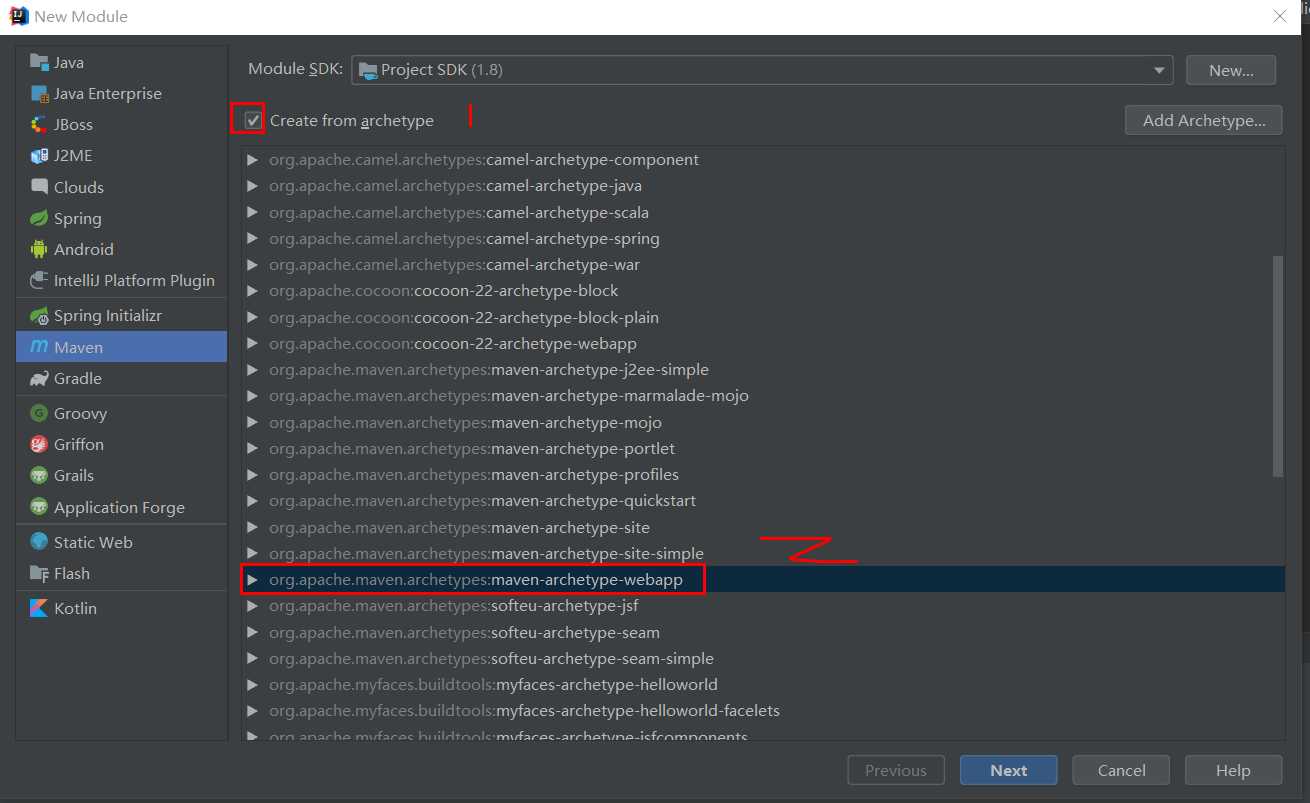The width and height of the screenshot is (1310, 803).
Task: Click the Project SDK folder icon
Action: click(368, 70)
